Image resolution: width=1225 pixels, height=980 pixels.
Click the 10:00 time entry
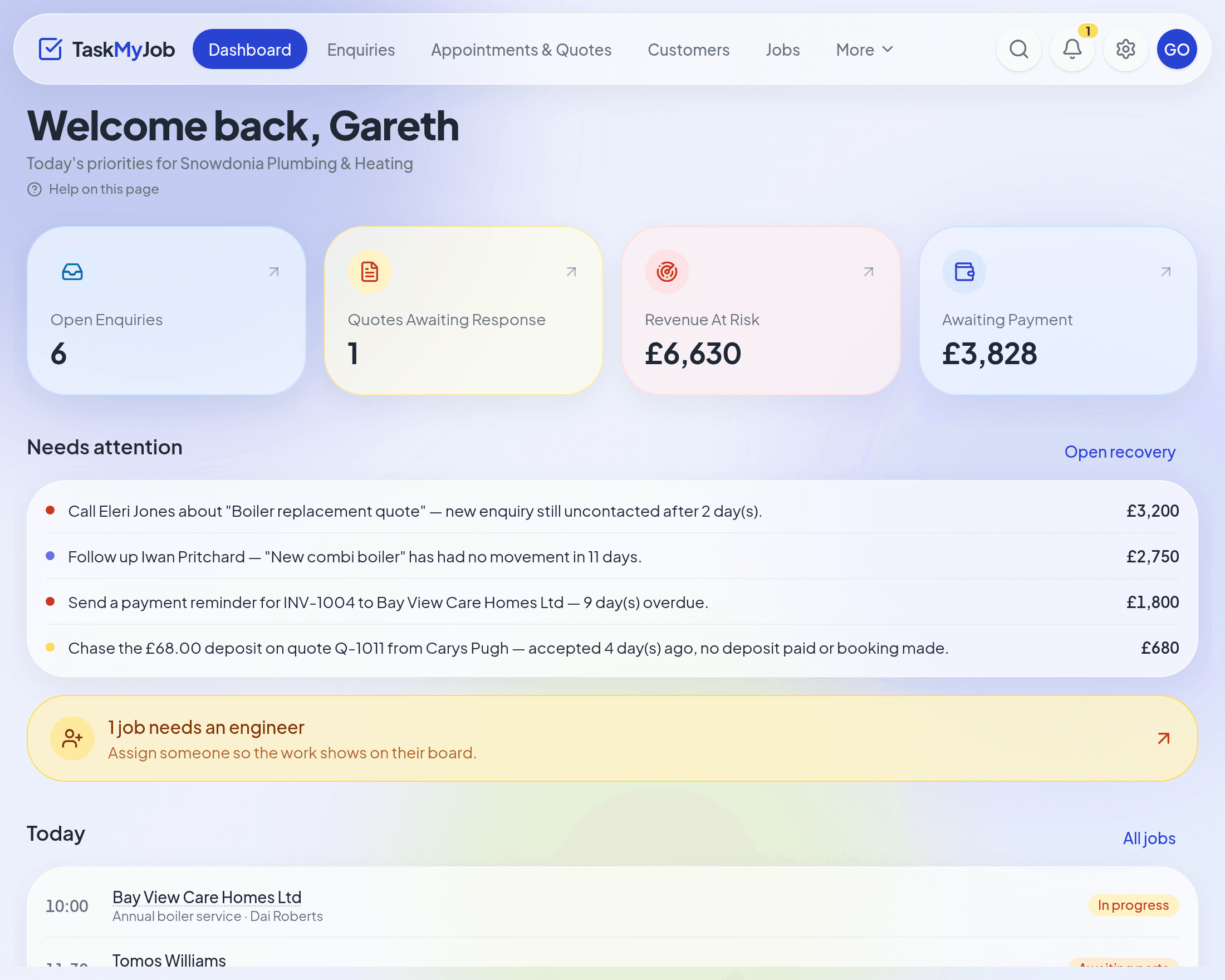coord(67,905)
